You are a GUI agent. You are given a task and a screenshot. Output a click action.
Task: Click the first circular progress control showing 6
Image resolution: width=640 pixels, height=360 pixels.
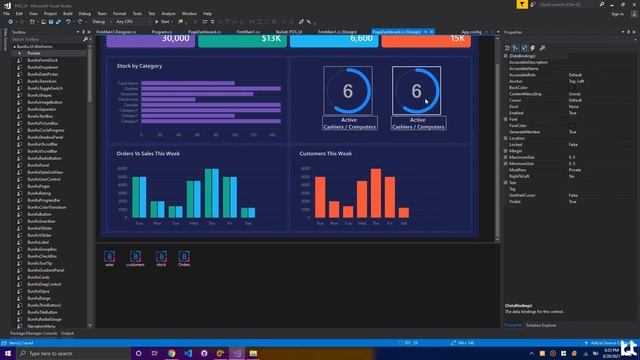click(x=348, y=91)
